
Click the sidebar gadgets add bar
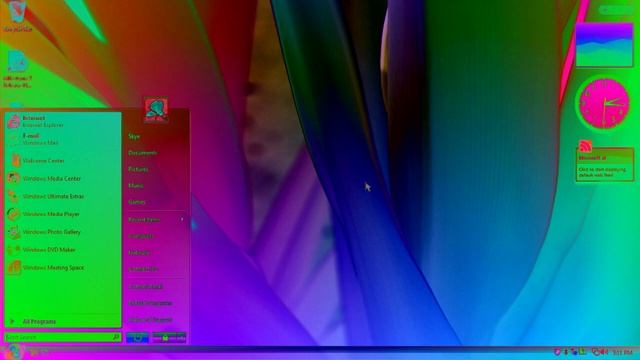[x=616, y=9]
